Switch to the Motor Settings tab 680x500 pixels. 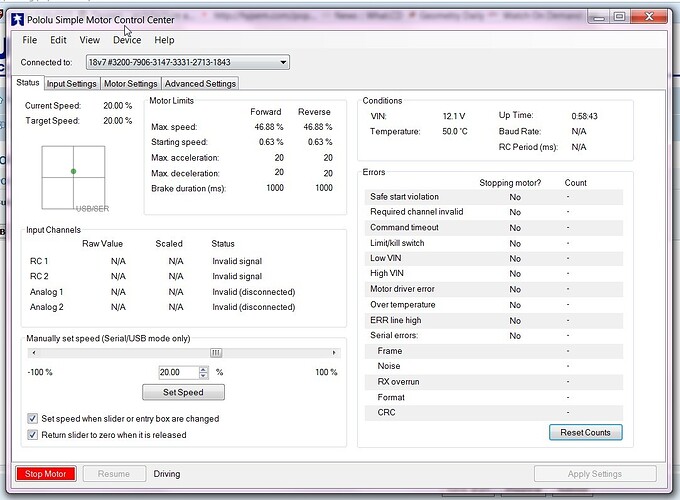point(130,84)
